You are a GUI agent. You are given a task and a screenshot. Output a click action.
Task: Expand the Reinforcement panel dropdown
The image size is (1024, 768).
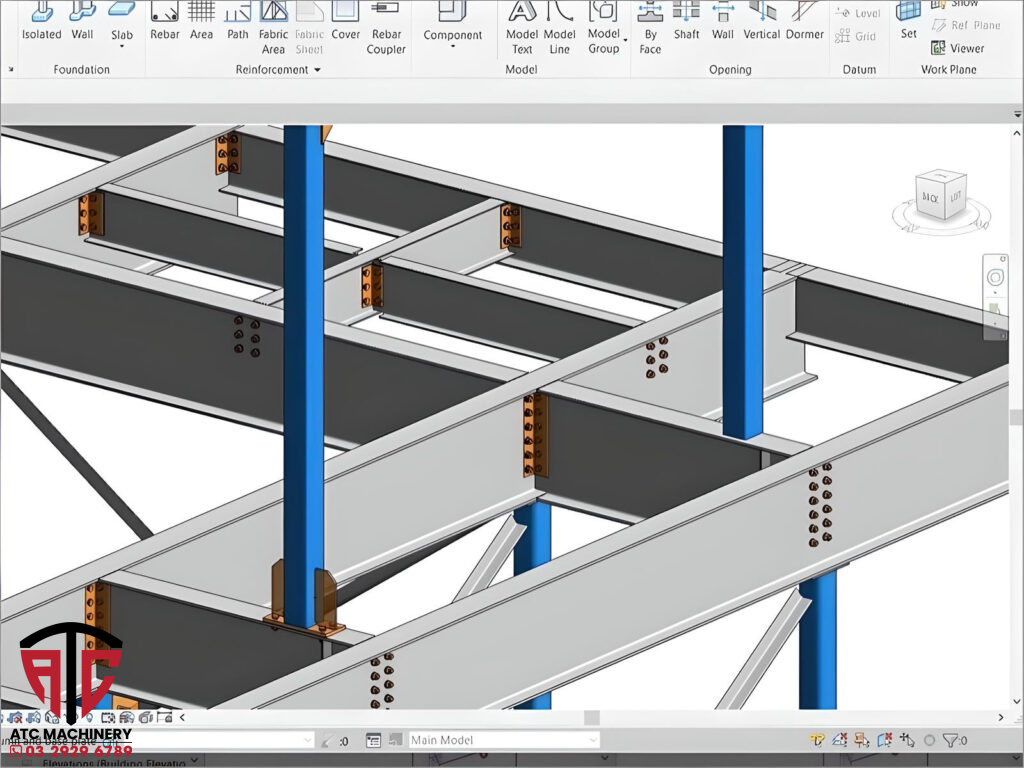(x=317, y=70)
